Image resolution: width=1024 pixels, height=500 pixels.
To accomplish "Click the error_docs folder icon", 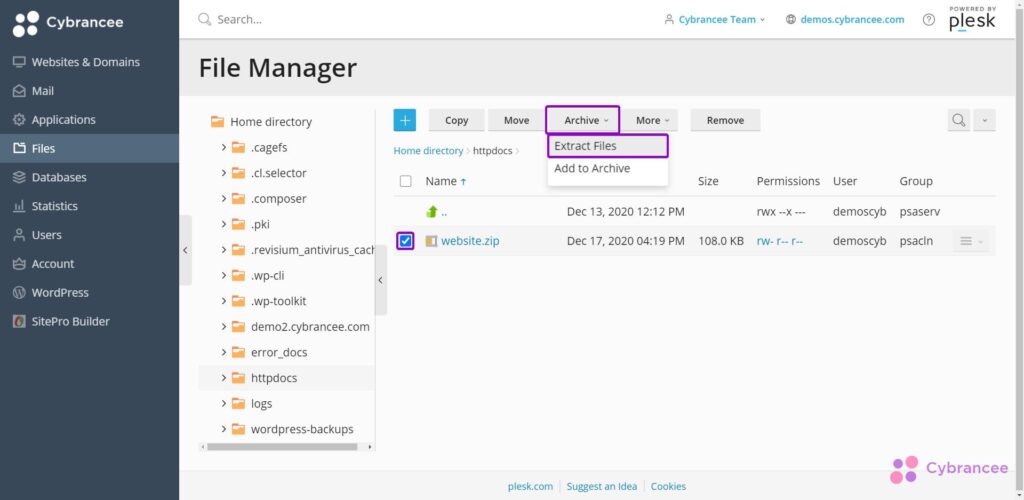I will 238,352.
